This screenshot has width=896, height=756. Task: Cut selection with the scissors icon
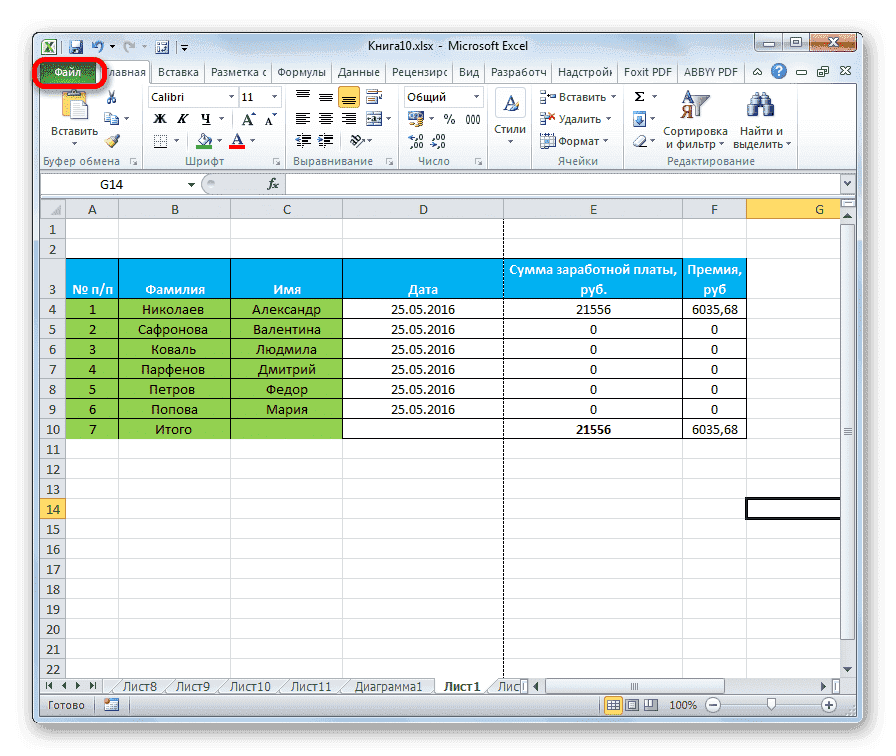[x=111, y=96]
